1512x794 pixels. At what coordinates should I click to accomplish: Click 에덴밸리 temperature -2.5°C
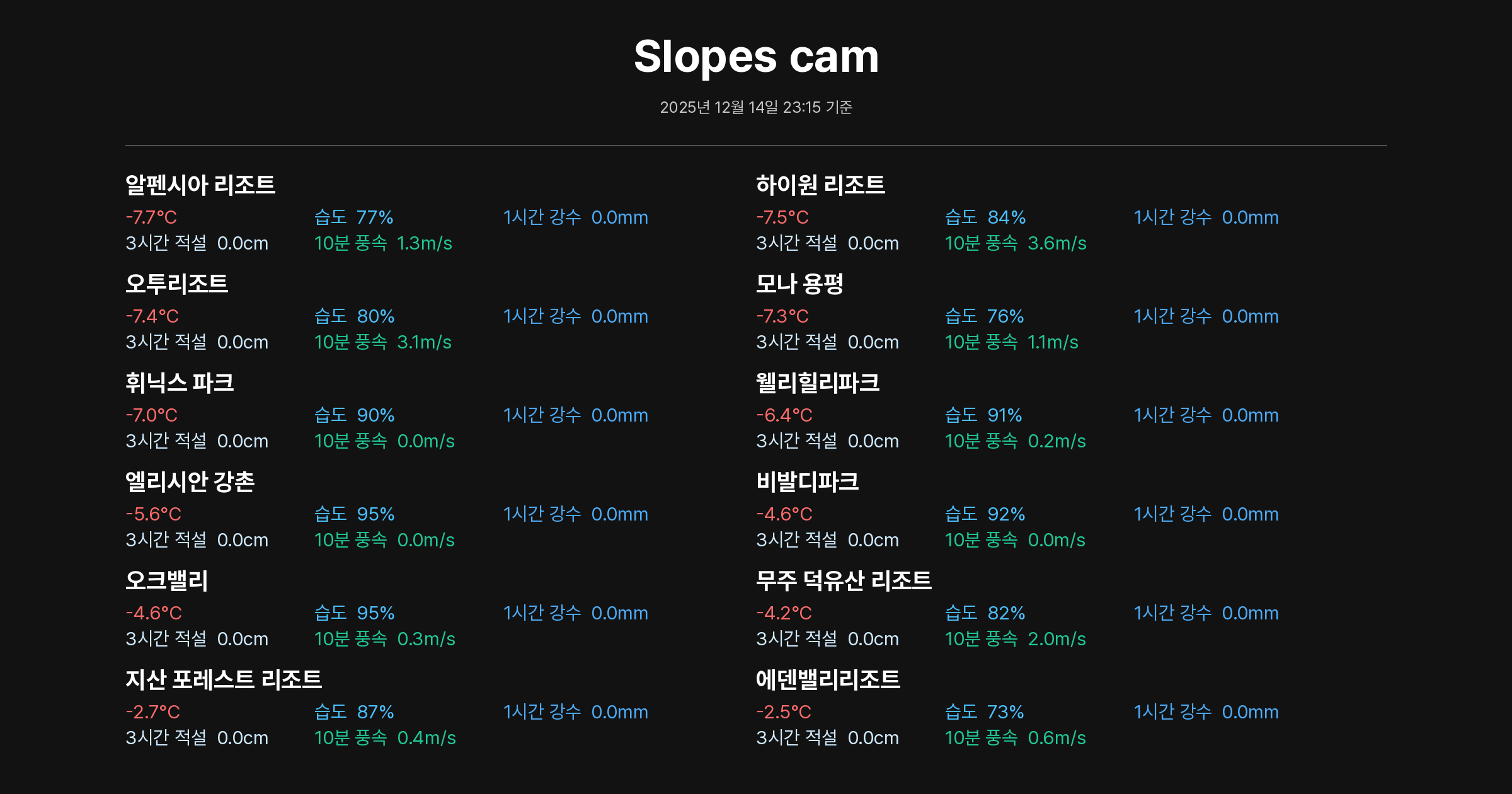pos(784,712)
